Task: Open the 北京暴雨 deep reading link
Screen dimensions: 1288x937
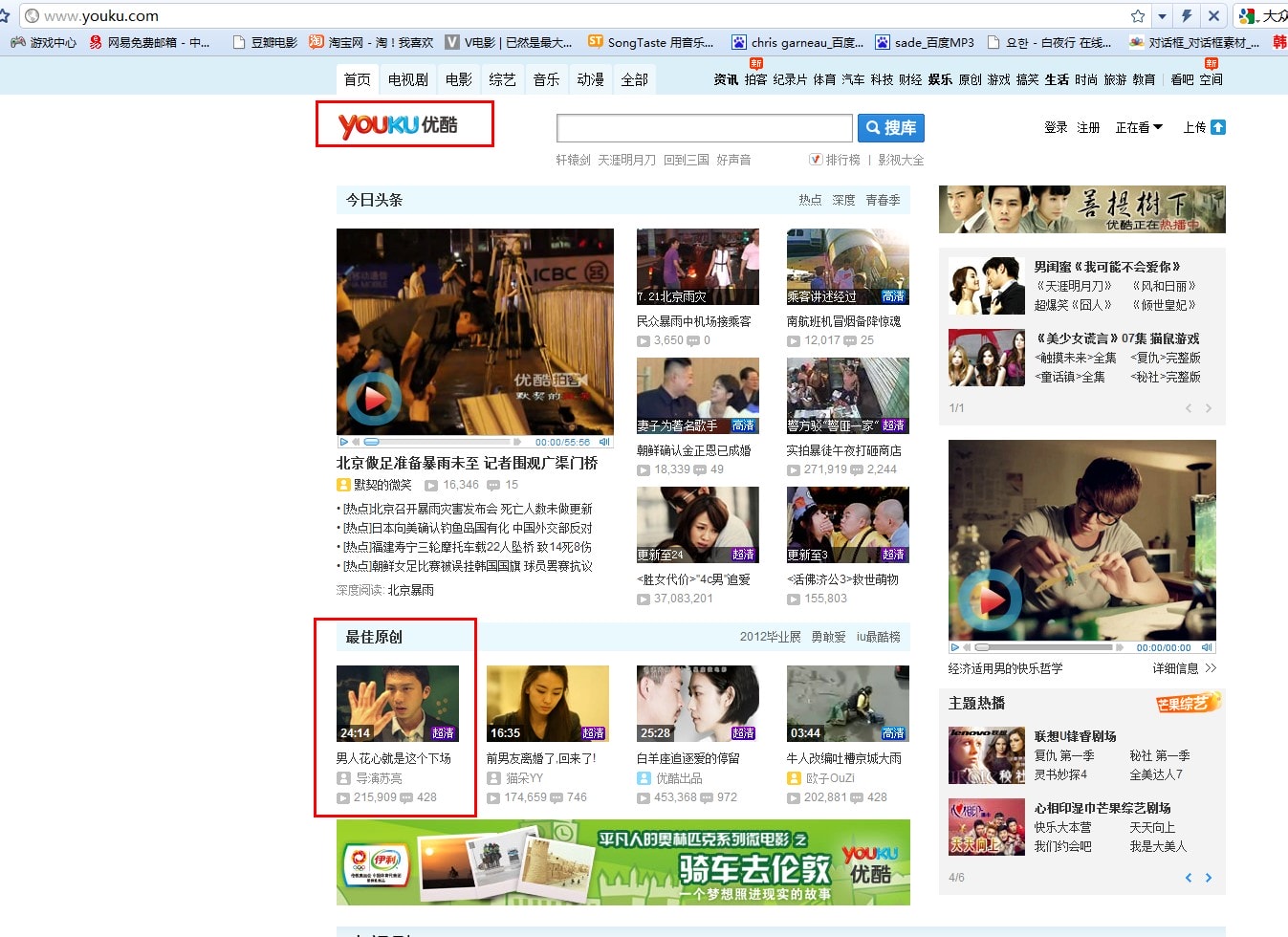Action: click(410, 590)
